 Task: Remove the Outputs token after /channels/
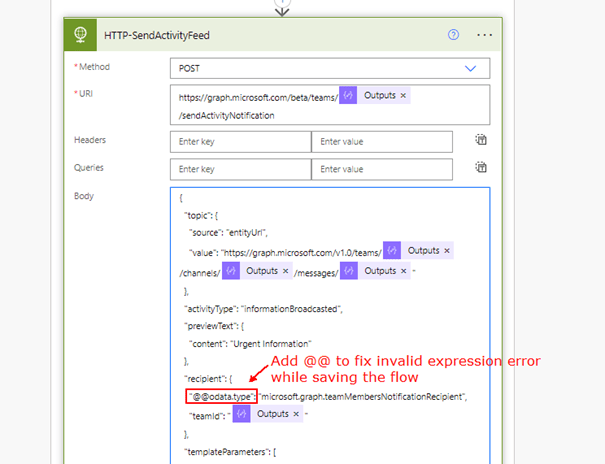point(285,271)
